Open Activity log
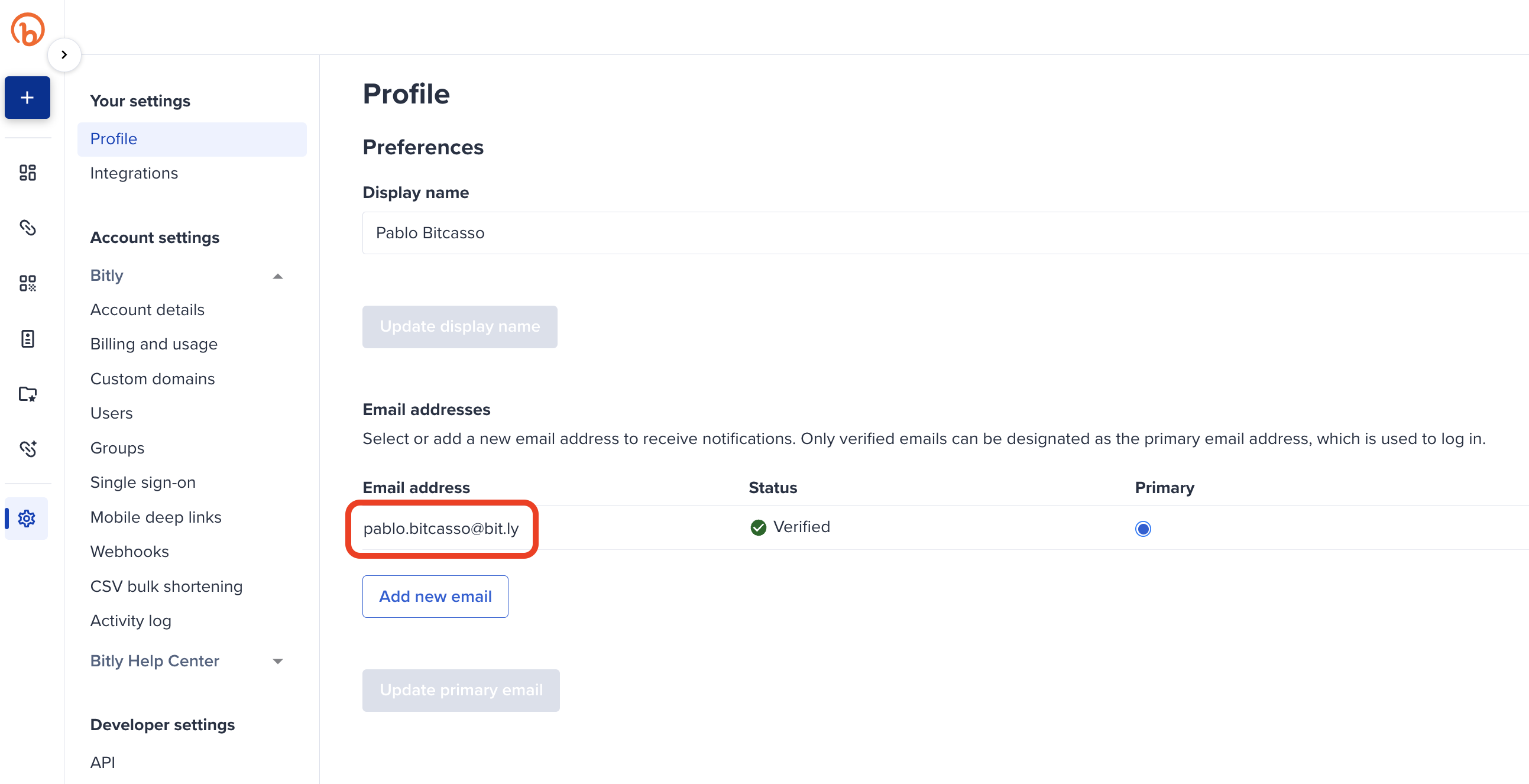Image resolution: width=1529 pixels, height=784 pixels. (x=131, y=621)
